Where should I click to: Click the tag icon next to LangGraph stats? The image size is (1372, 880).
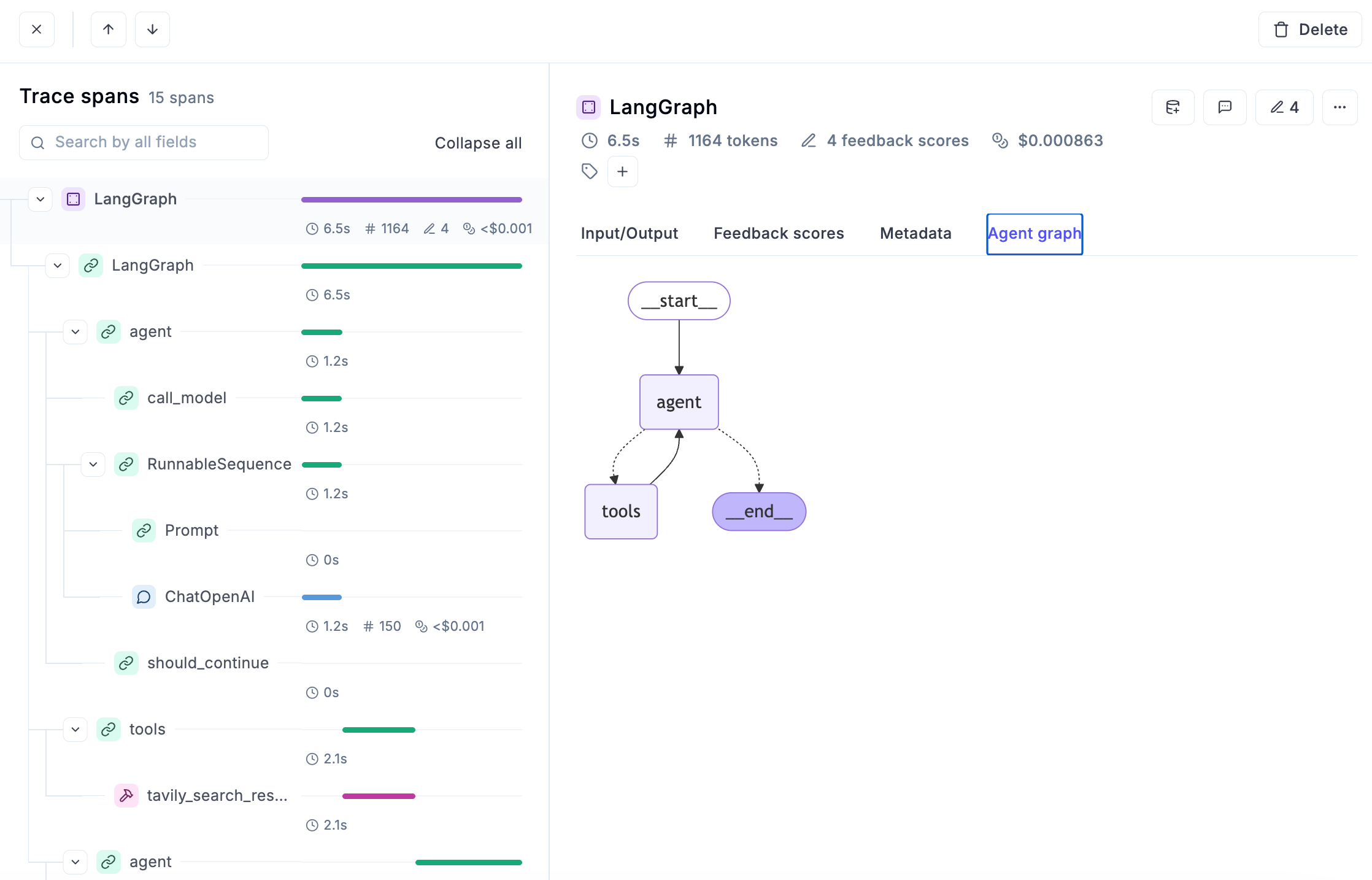(x=589, y=171)
